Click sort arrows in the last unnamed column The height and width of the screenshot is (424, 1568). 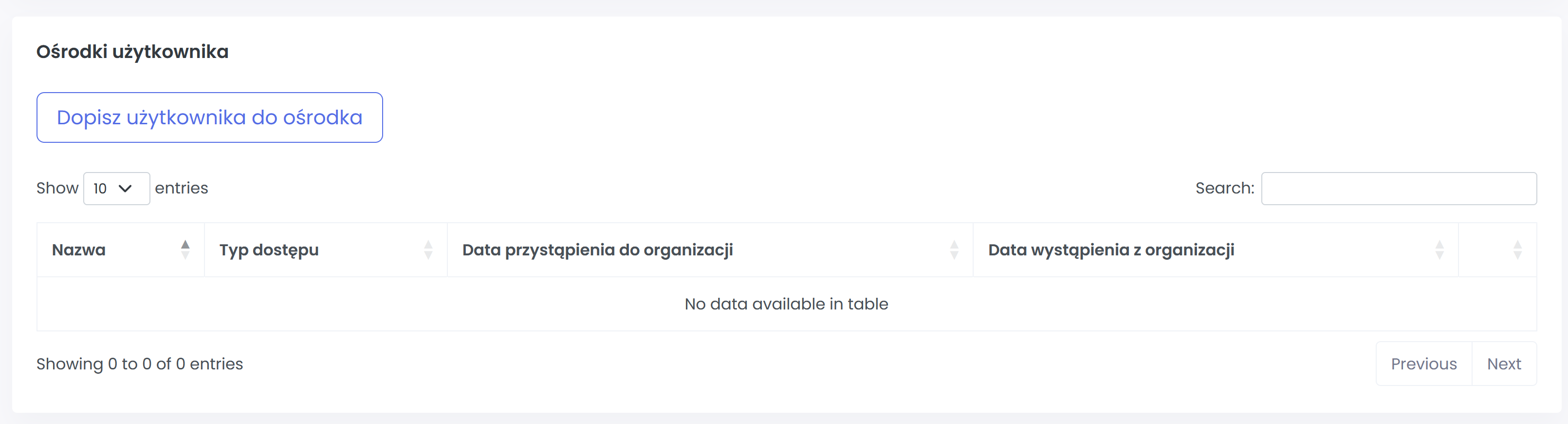pyautogui.click(x=1517, y=250)
